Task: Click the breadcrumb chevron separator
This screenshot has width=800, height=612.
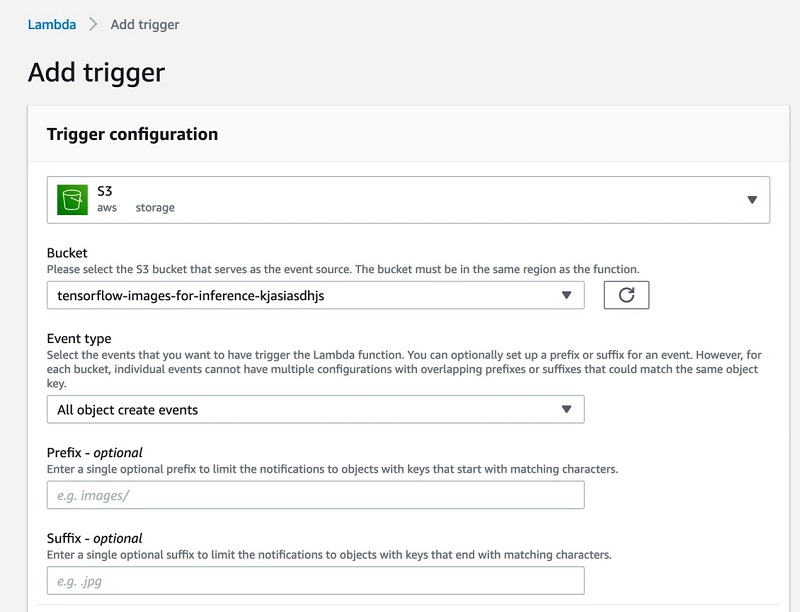Action: coord(93,24)
